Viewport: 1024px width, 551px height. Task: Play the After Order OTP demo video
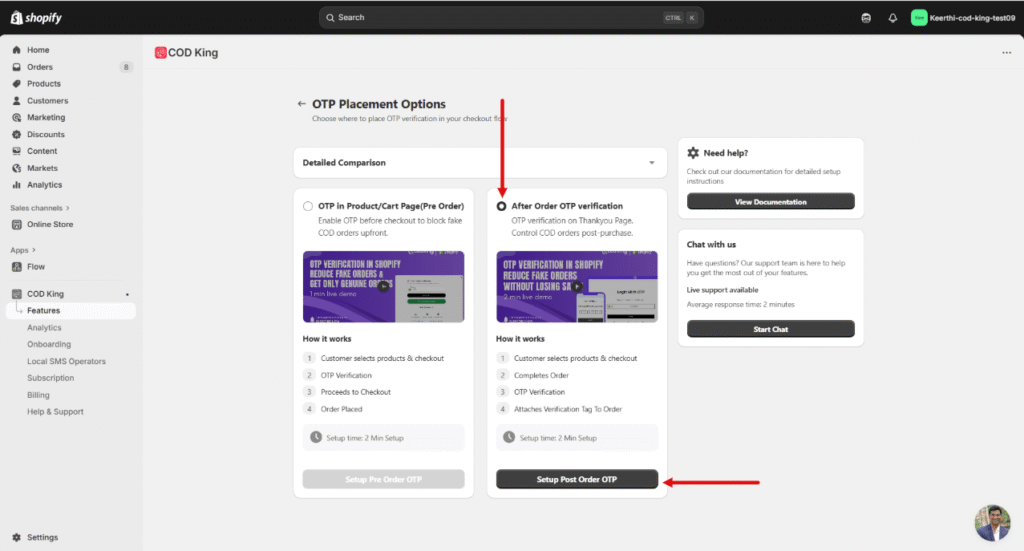click(577, 286)
